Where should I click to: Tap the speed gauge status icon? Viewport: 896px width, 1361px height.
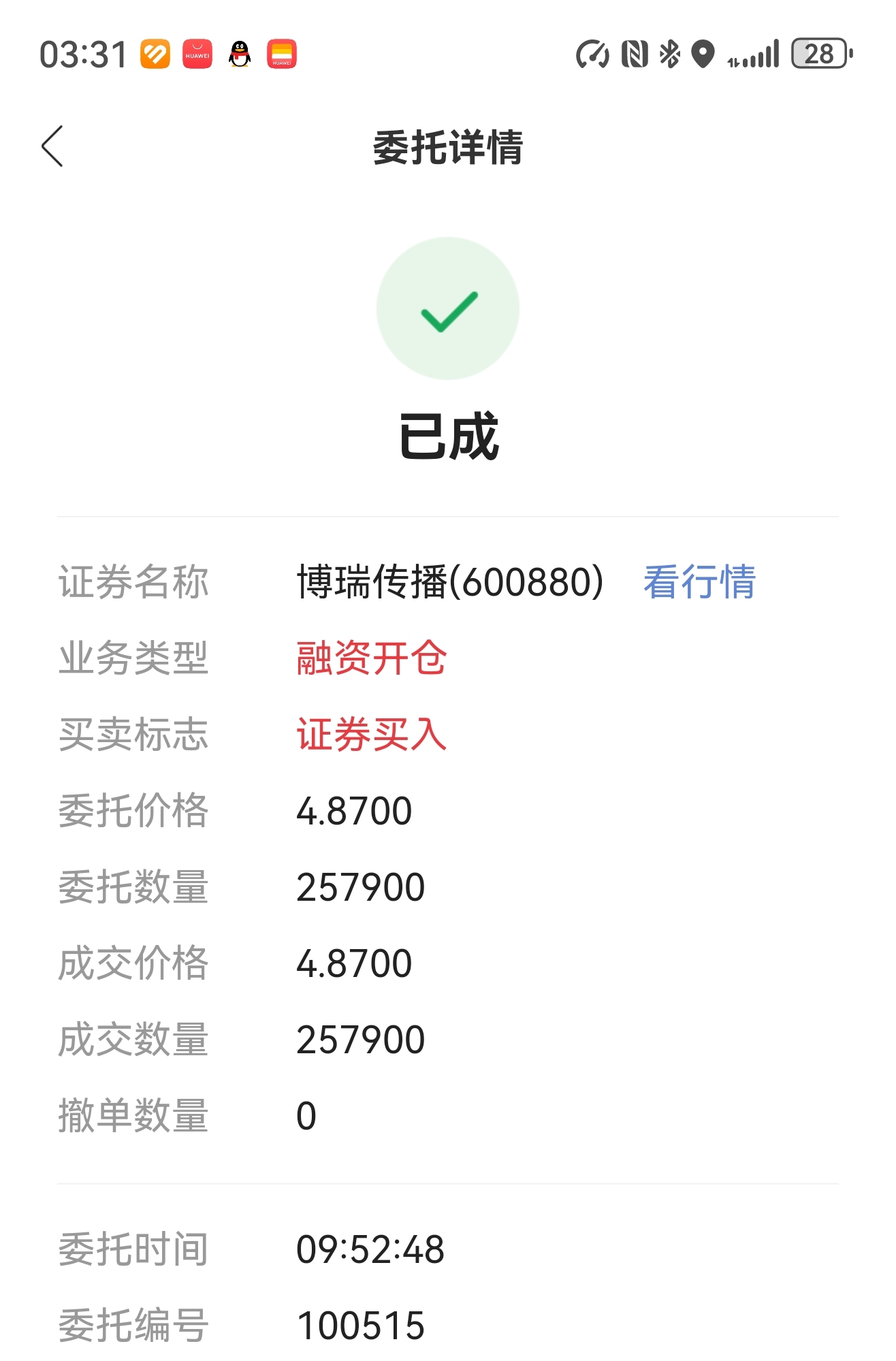pos(592,54)
